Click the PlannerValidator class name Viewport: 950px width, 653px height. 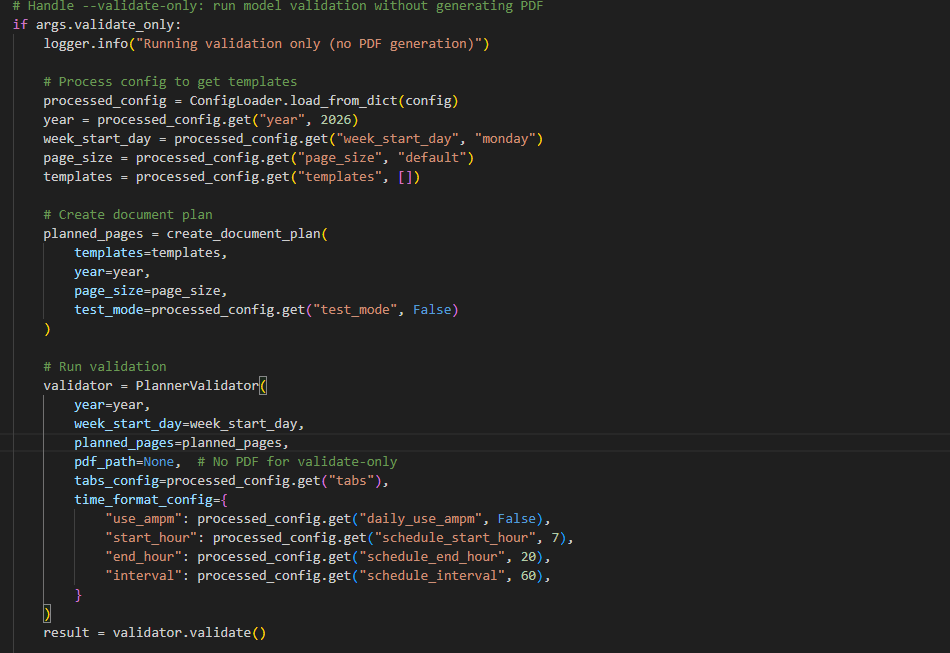point(197,385)
